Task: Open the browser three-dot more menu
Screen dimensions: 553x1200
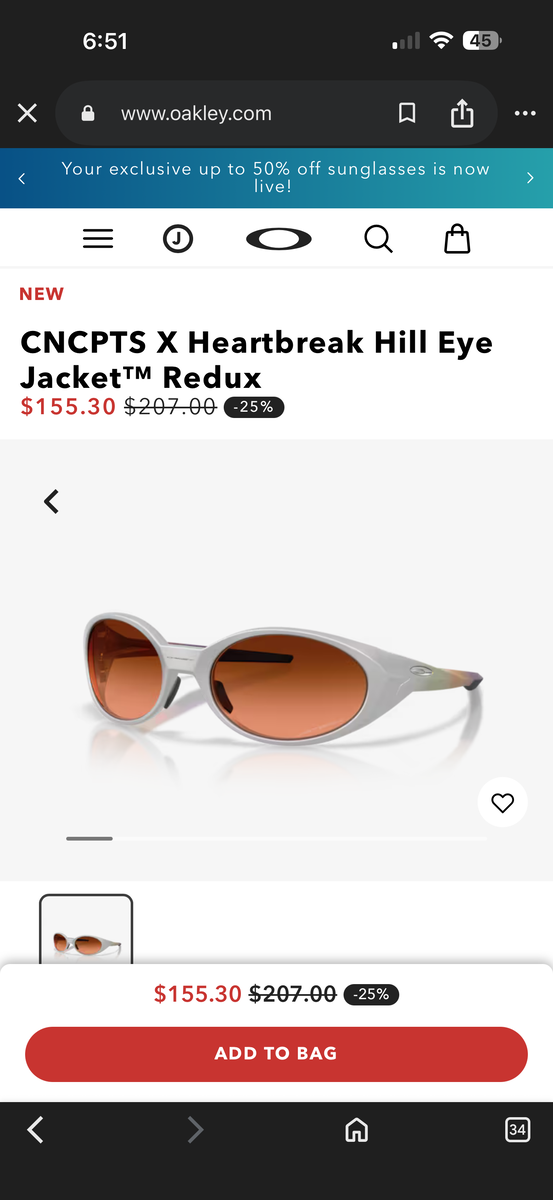Action: point(525,113)
